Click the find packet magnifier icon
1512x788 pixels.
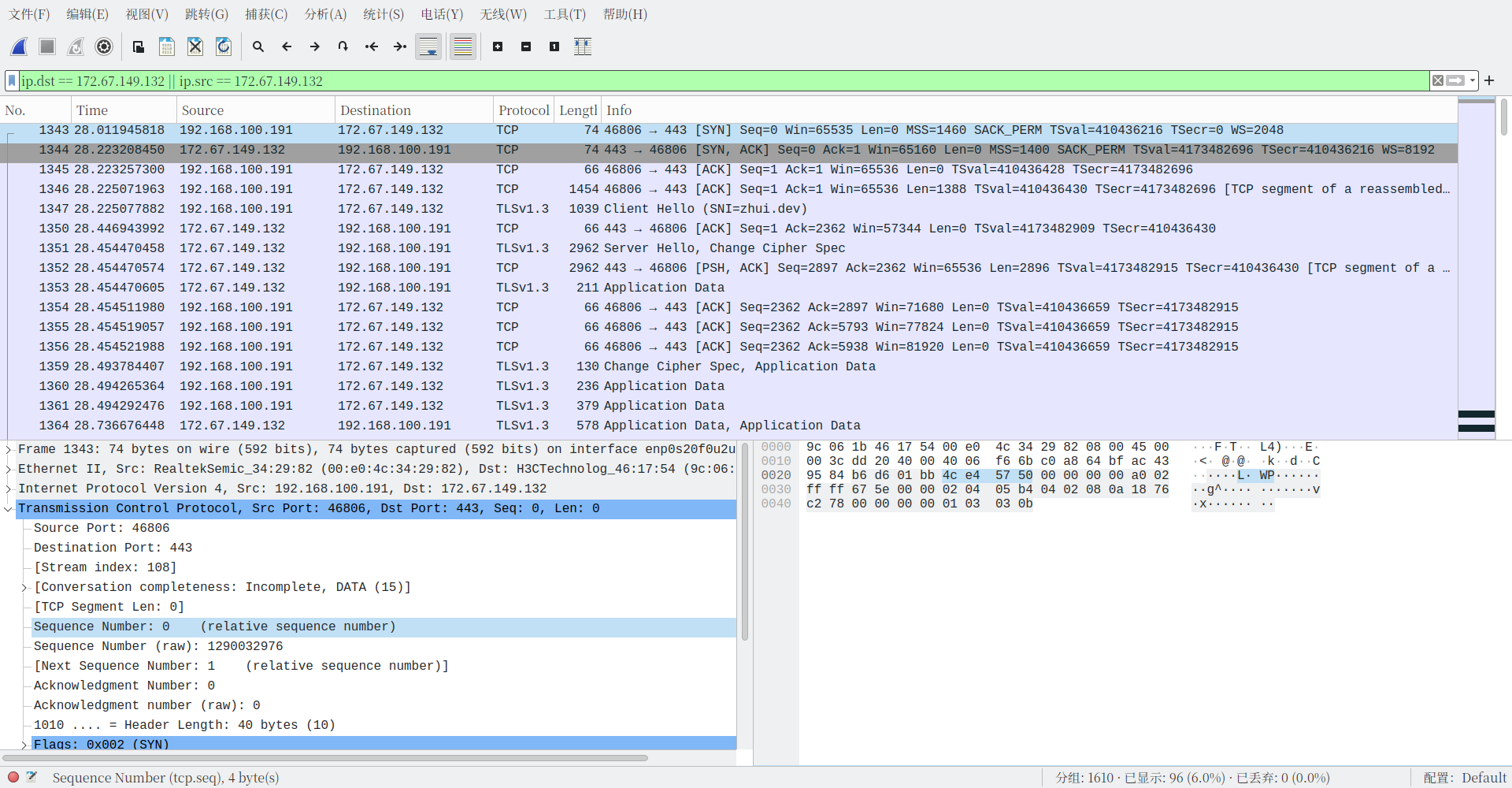[x=258, y=47]
